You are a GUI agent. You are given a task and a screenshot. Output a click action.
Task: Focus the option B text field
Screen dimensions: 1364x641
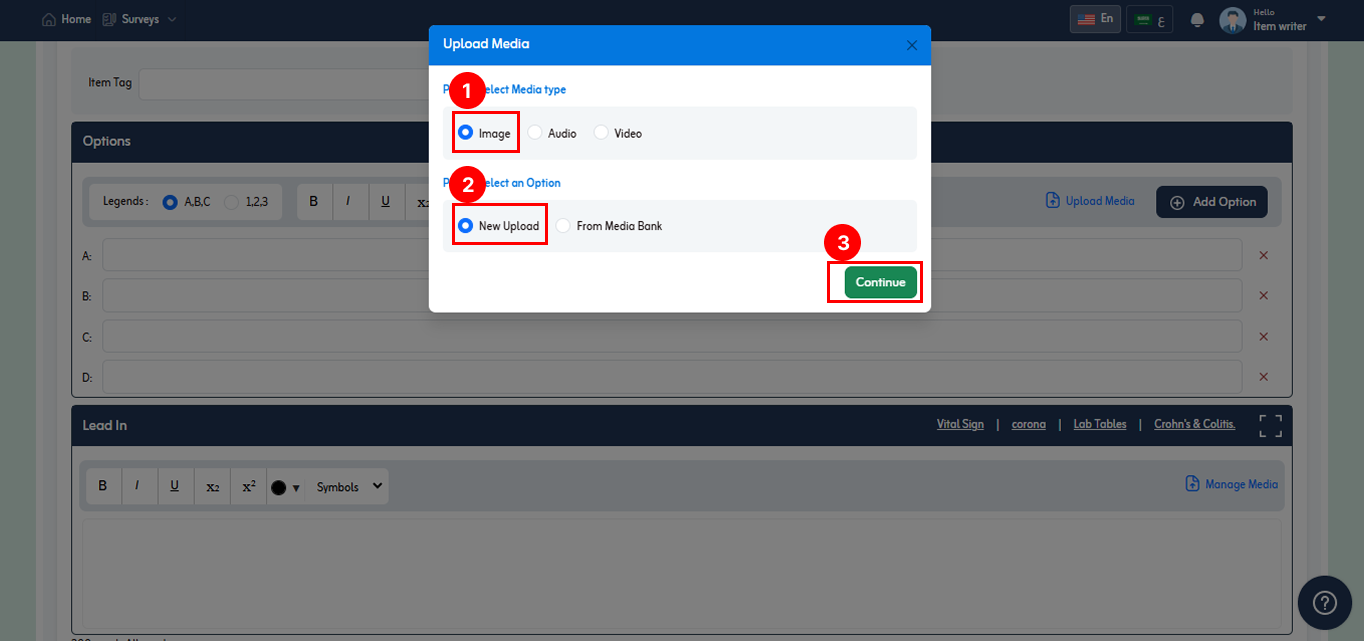pos(672,296)
